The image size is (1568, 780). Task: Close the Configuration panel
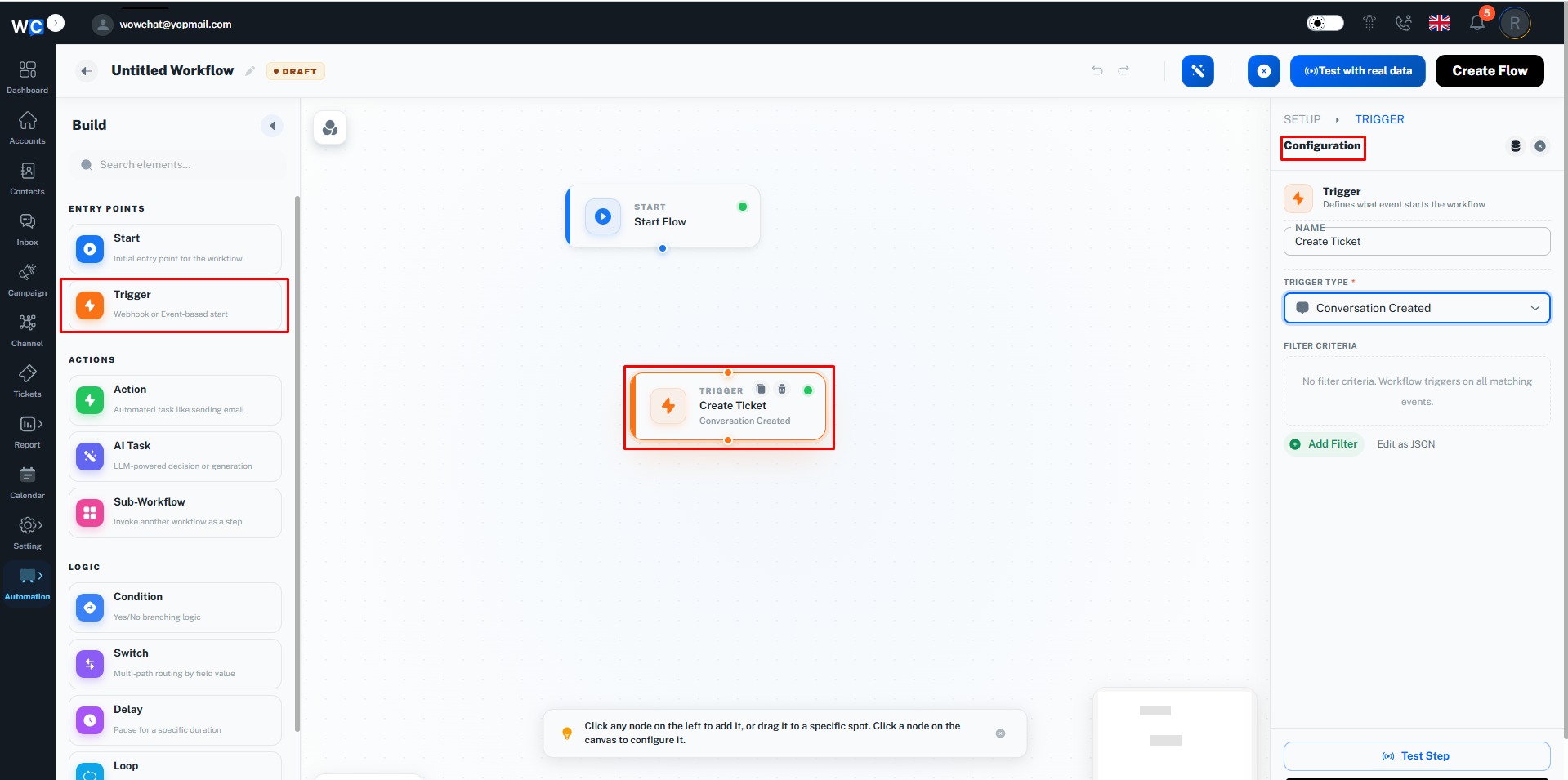pos(1540,146)
